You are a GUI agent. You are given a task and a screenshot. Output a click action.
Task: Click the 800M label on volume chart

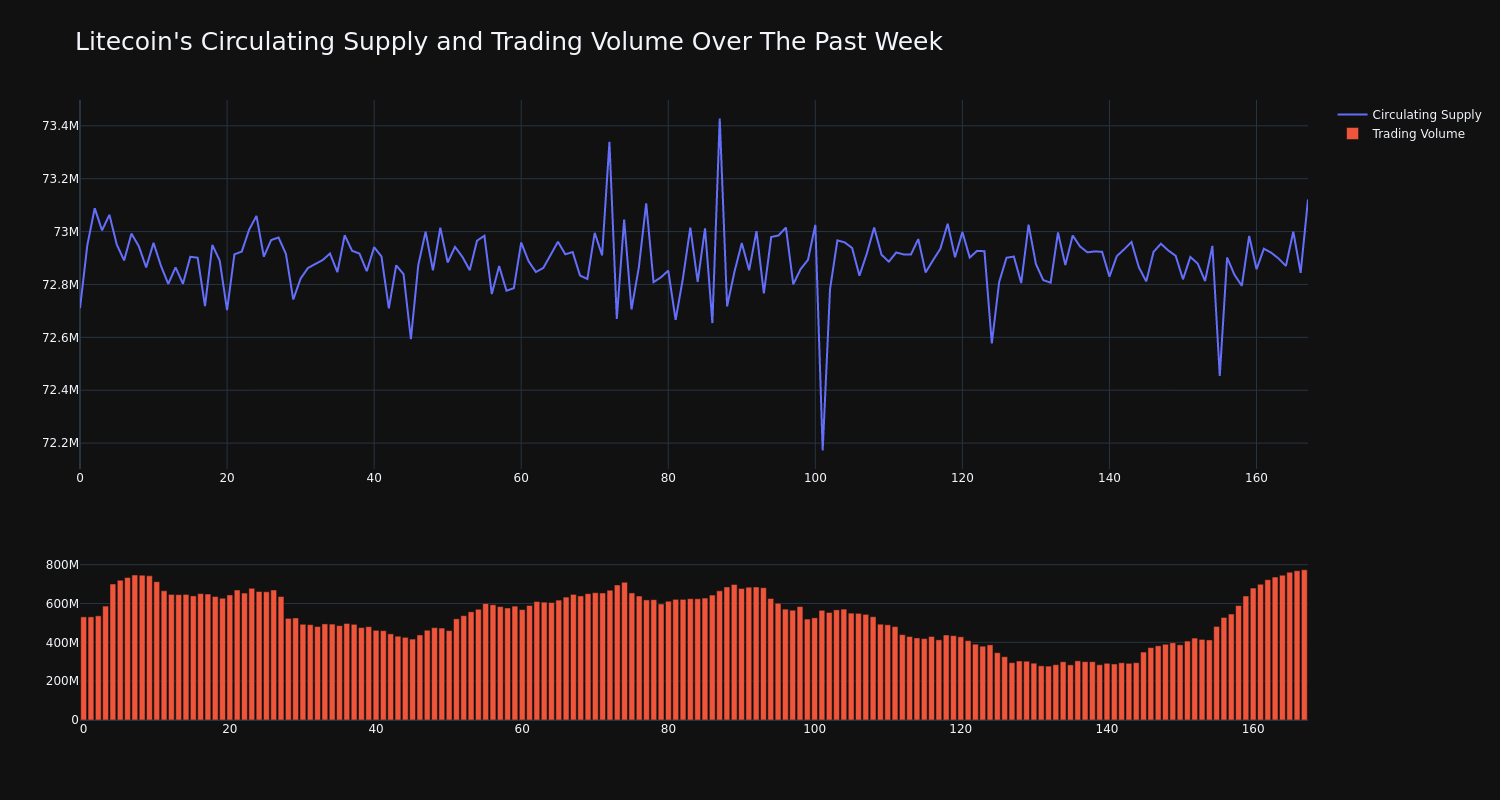click(x=62, y=565)
